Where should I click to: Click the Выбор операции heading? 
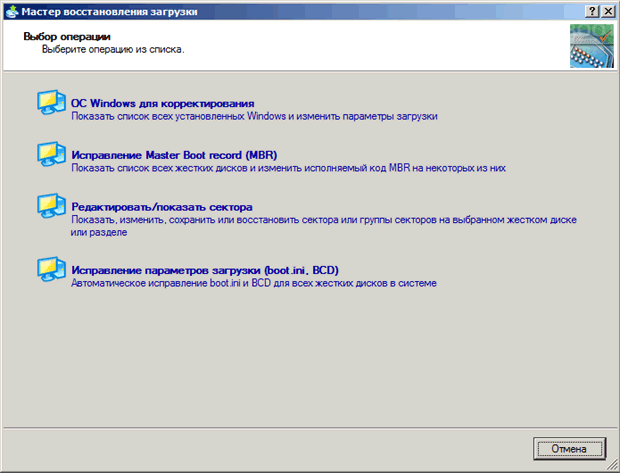tap(67, 37)
